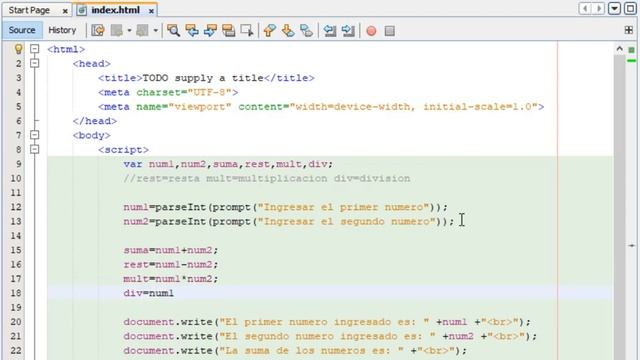
Task: Switch to the Start Page tab
Action: (x=29, y=10)
